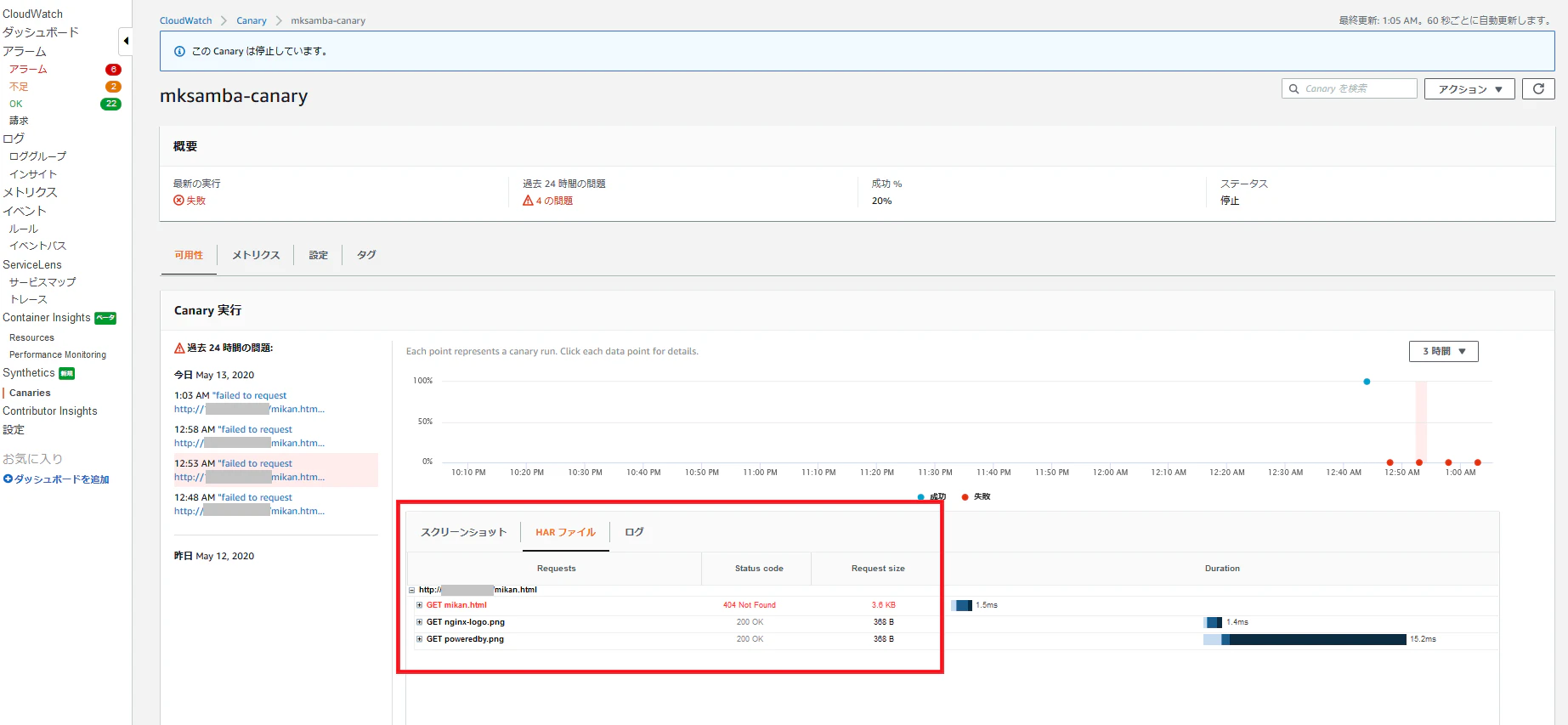Open the 3 時間 time range dropdown
This screenshot has height=725, width=1568.
(x=1444, y=351)
